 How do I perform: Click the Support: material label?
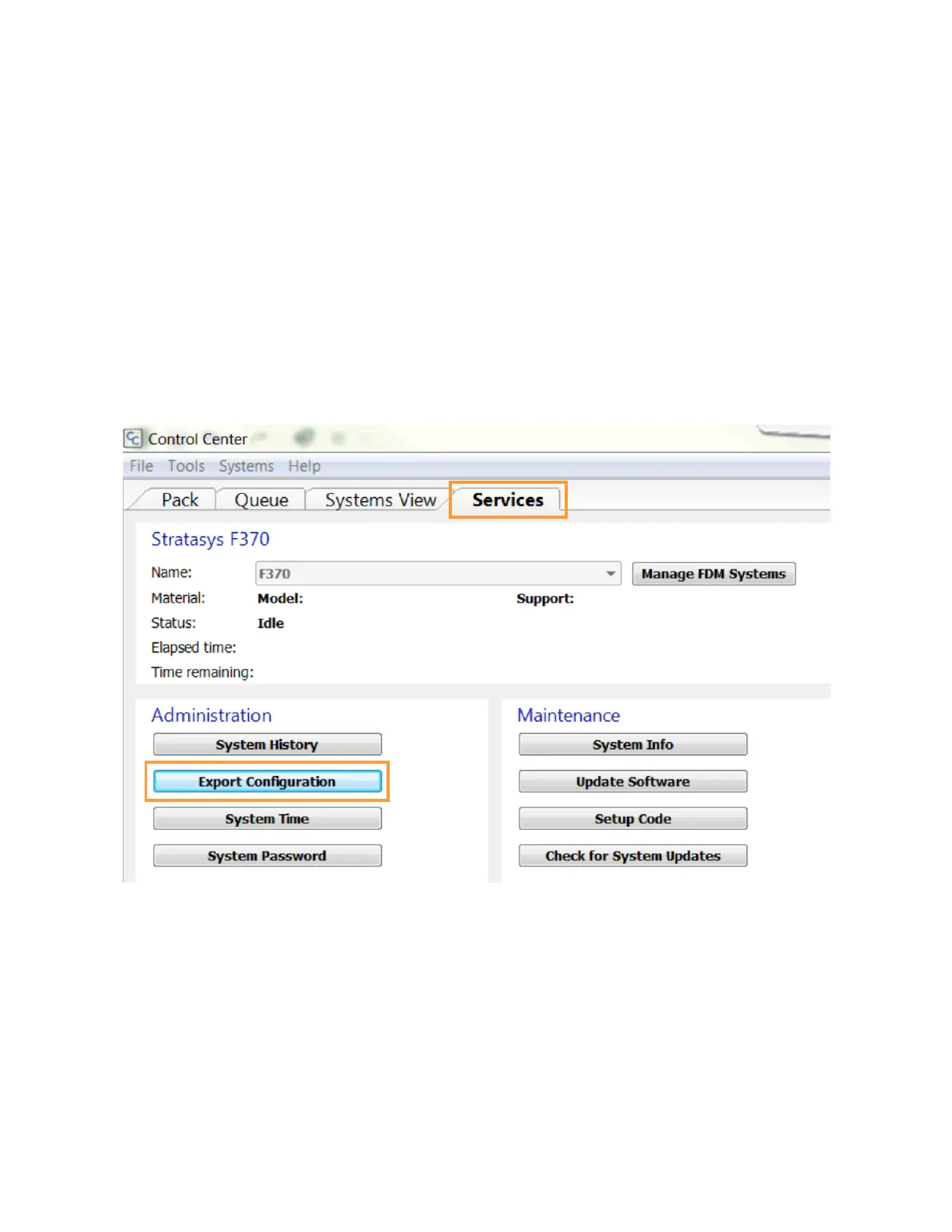pyautogui.click(x=545, y=598)
